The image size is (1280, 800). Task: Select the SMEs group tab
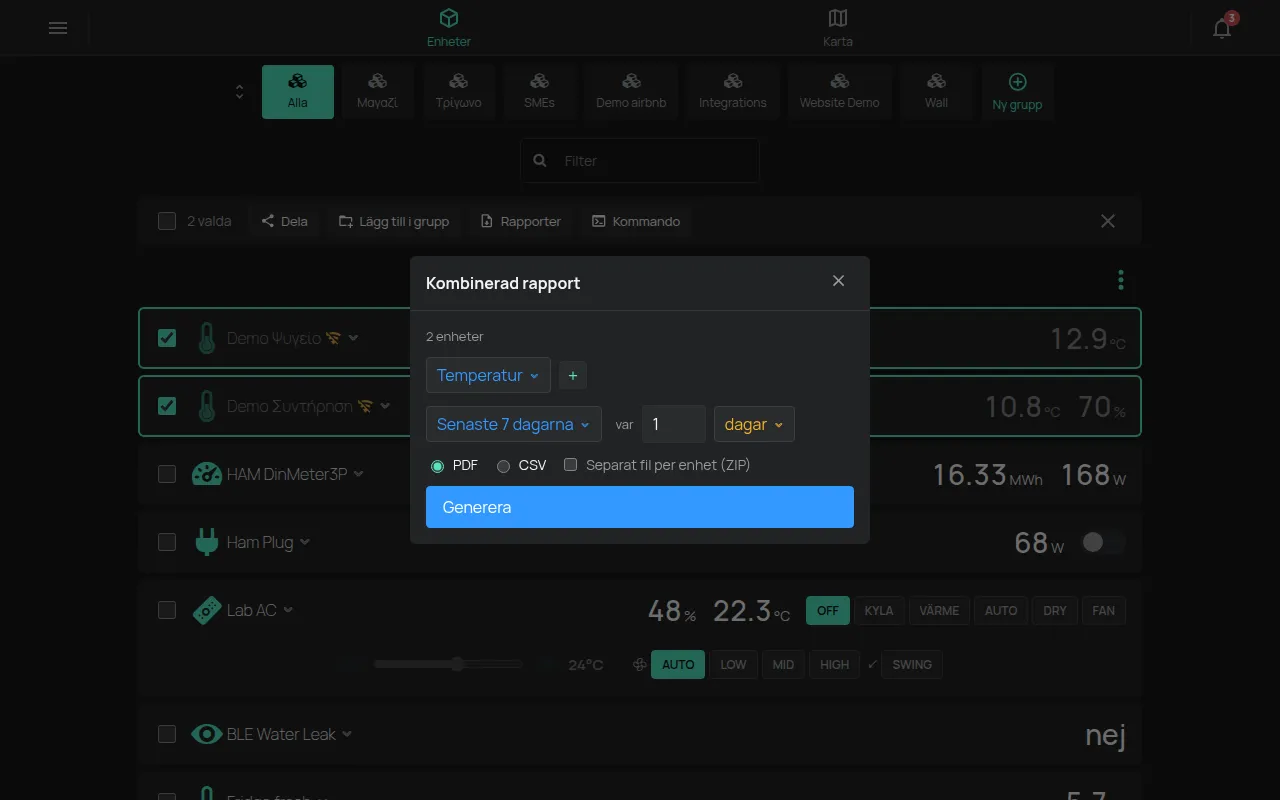[x=539, y=92]
